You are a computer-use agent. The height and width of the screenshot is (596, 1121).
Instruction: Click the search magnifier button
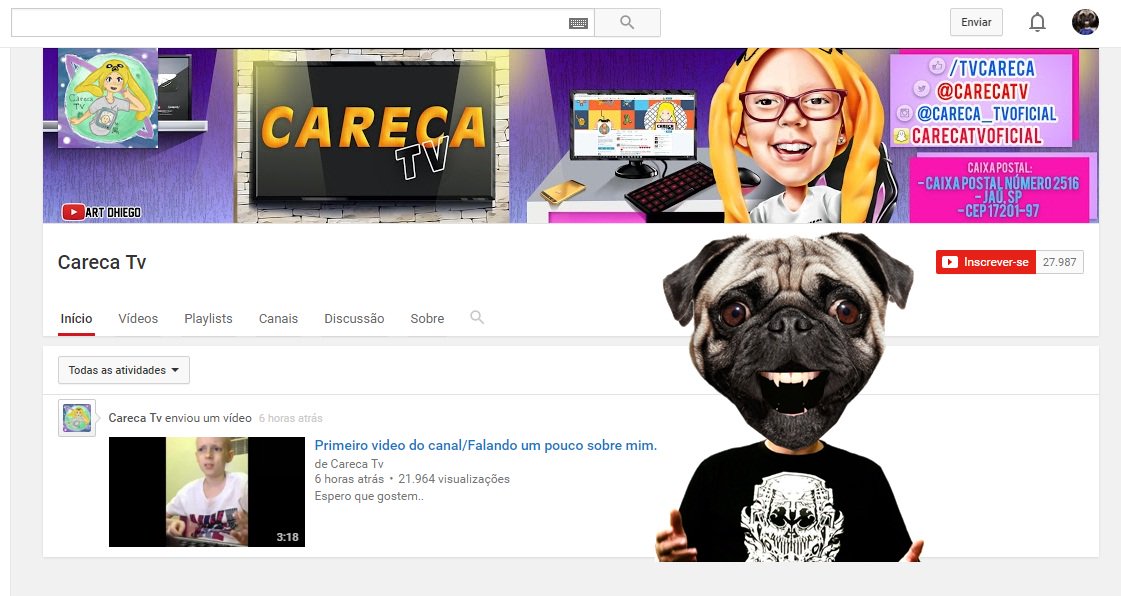tap(627, 22)
